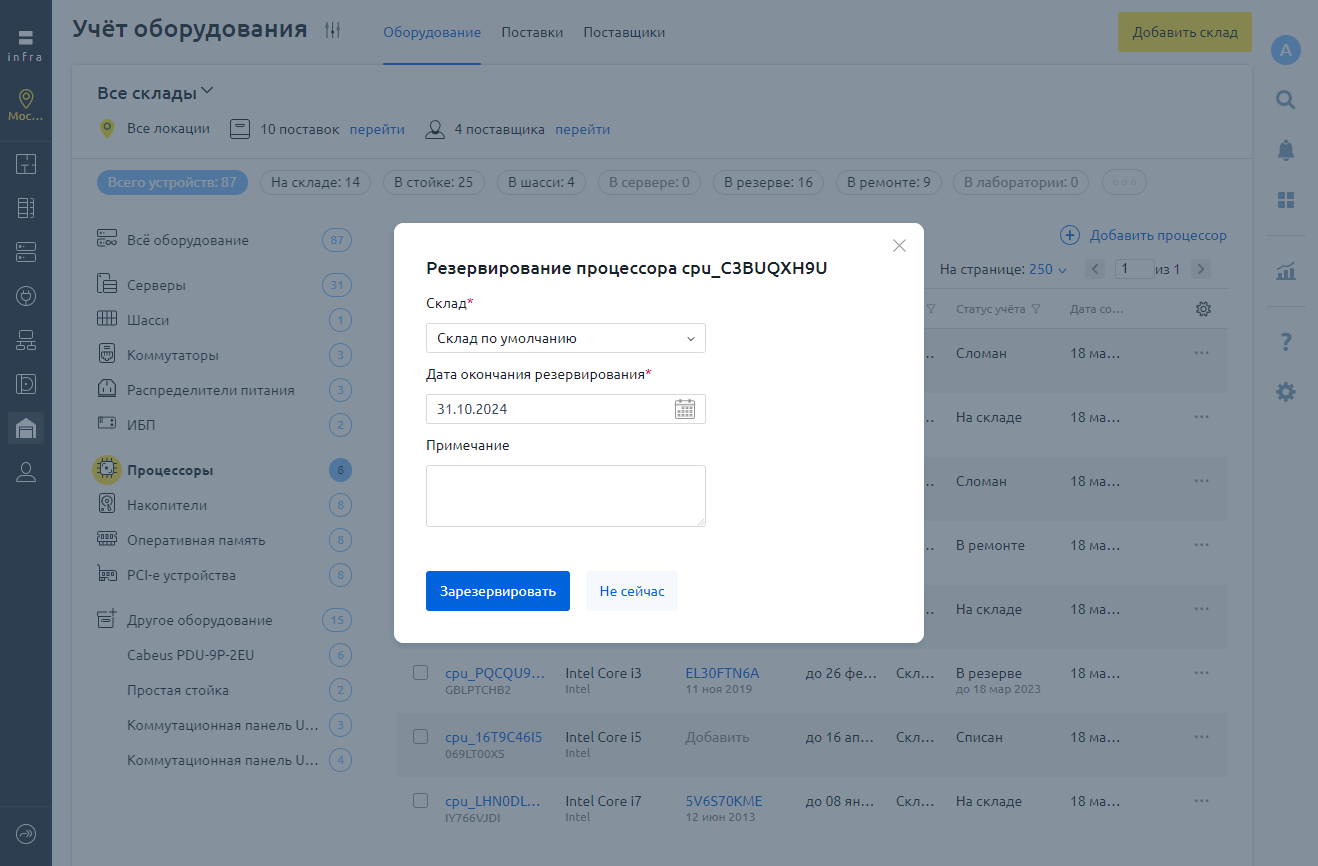Change the На странице 250 page size
The width and height of the screenshot is (1318, 866).
[x=1046, y=269]
